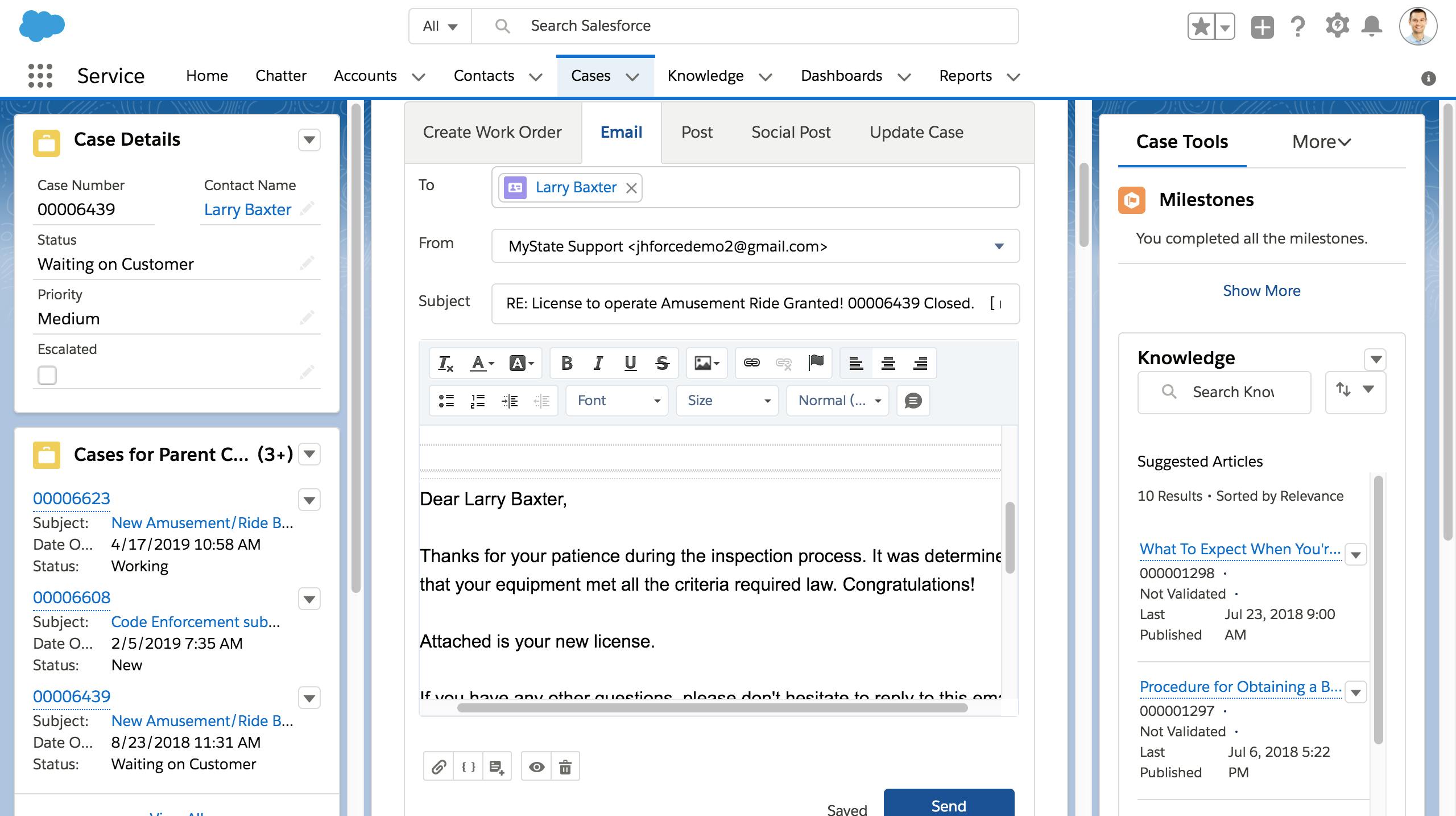
Task: Open the From address dropdown
Action: [755, 246]
